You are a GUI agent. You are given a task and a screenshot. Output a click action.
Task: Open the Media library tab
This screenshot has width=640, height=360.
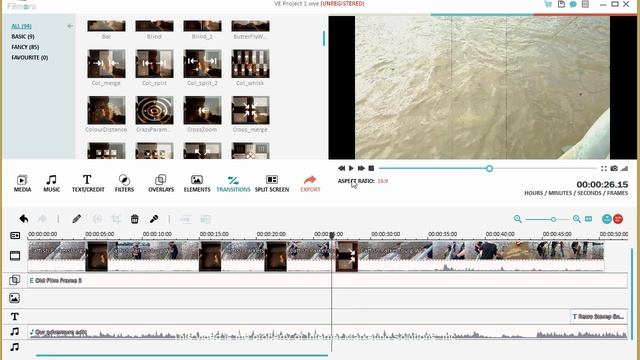pyautogui.click(x=22, y=183)
